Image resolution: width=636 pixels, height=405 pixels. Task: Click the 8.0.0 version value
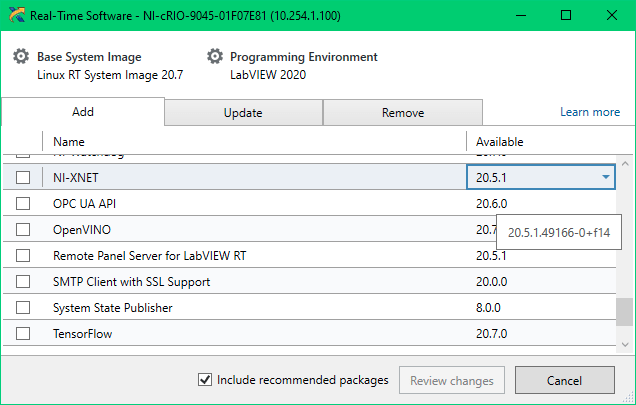[488, 308]
